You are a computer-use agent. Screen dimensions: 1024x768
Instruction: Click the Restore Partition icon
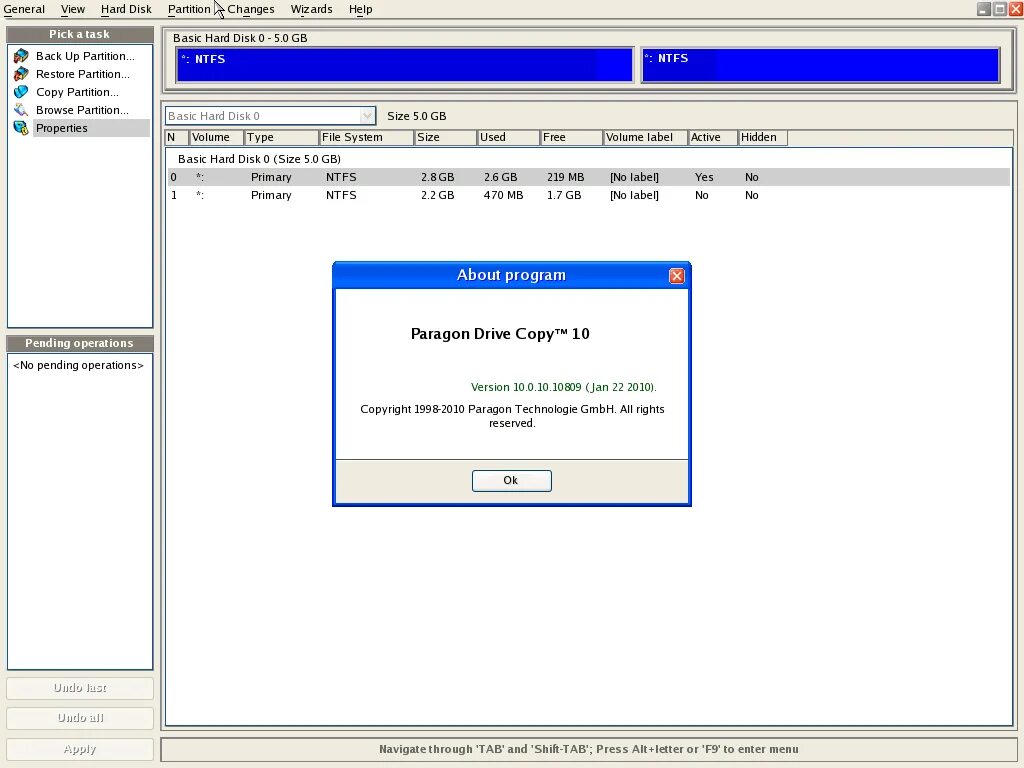pos(21,74)
